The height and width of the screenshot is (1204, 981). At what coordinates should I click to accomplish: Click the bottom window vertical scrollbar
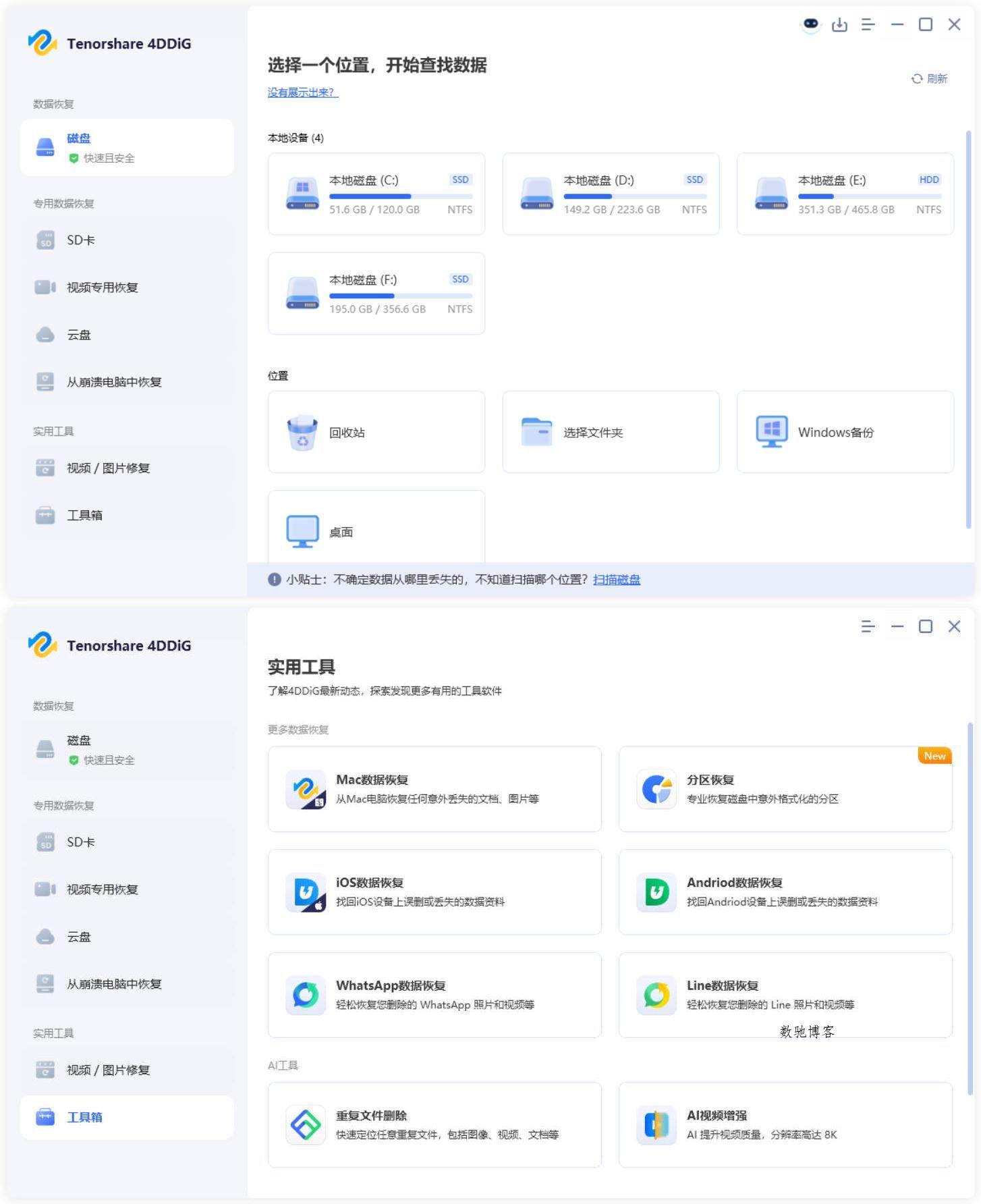pos(970,909)
